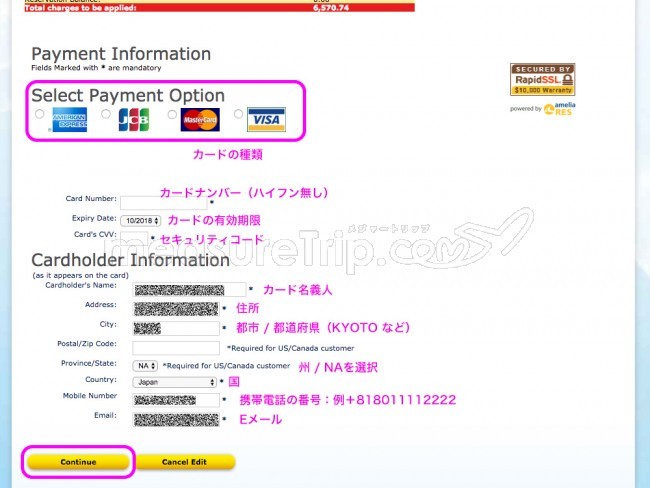Click the Address input field
The width and height of the screenshot is (650, 488).
coord(176,309)
